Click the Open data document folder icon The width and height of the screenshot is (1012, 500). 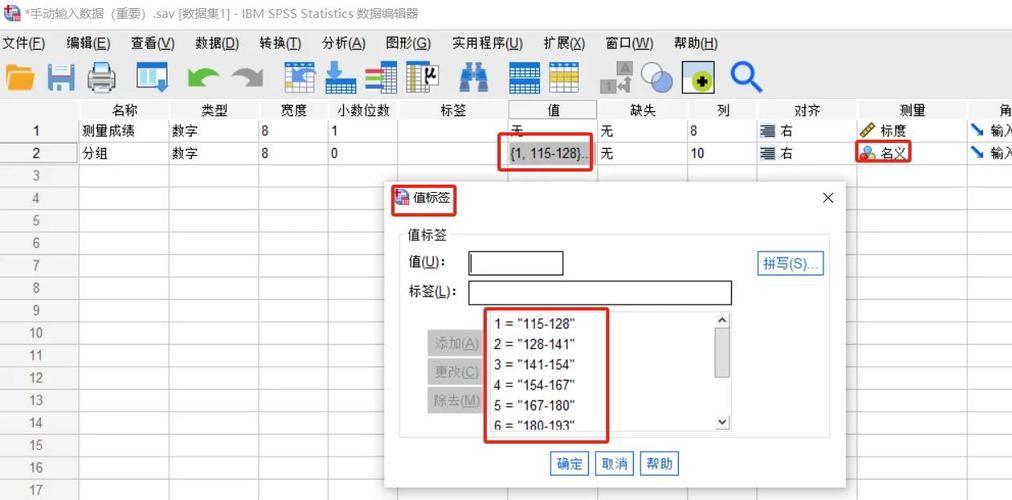pyautogui.click(x=20, y=77)
